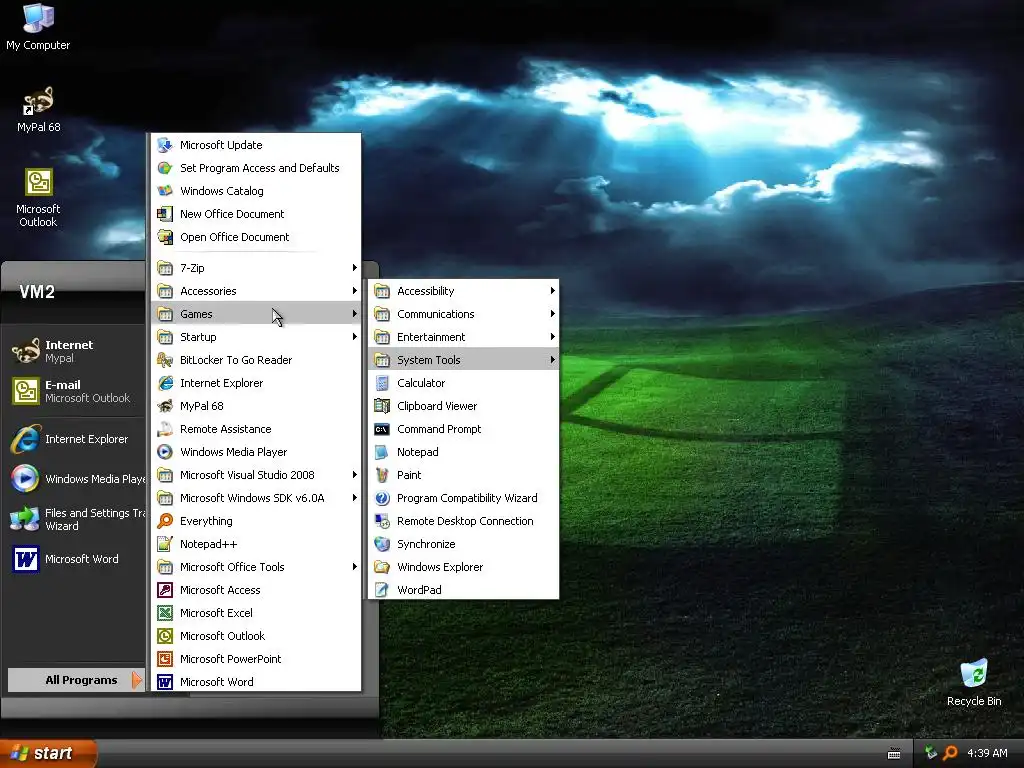Launch Clipboard Viewer
The height and width of the screenshot is (768, 1024).
[x=464, y=406]
